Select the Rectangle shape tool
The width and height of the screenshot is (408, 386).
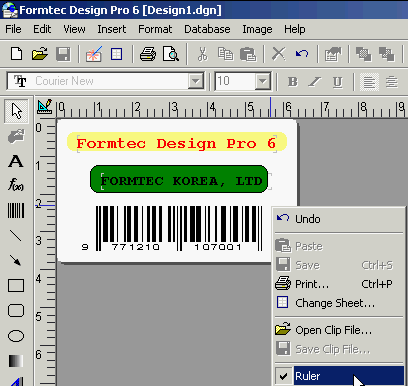click(16, 286)
